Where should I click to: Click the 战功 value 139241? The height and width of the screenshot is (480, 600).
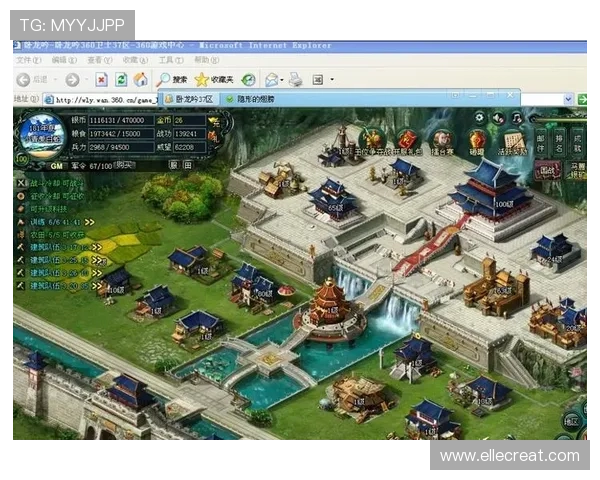189,134
